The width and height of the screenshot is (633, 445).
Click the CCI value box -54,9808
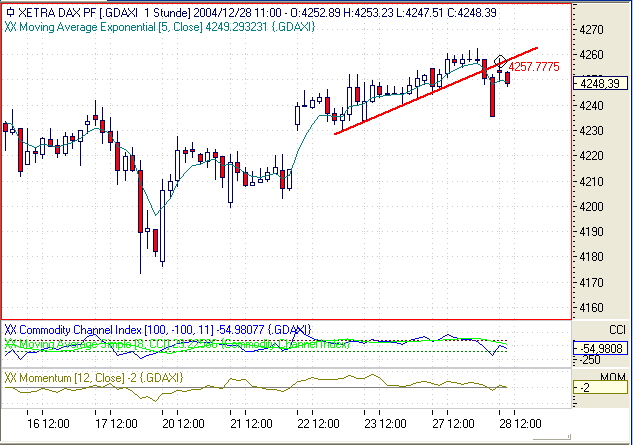[x=600, y=348]
